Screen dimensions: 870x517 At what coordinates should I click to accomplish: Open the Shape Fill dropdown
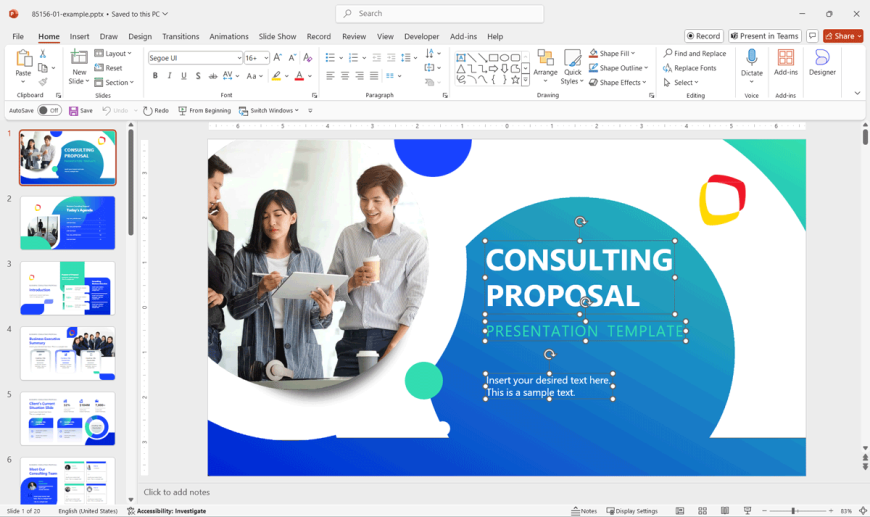(x=612, y=53)
